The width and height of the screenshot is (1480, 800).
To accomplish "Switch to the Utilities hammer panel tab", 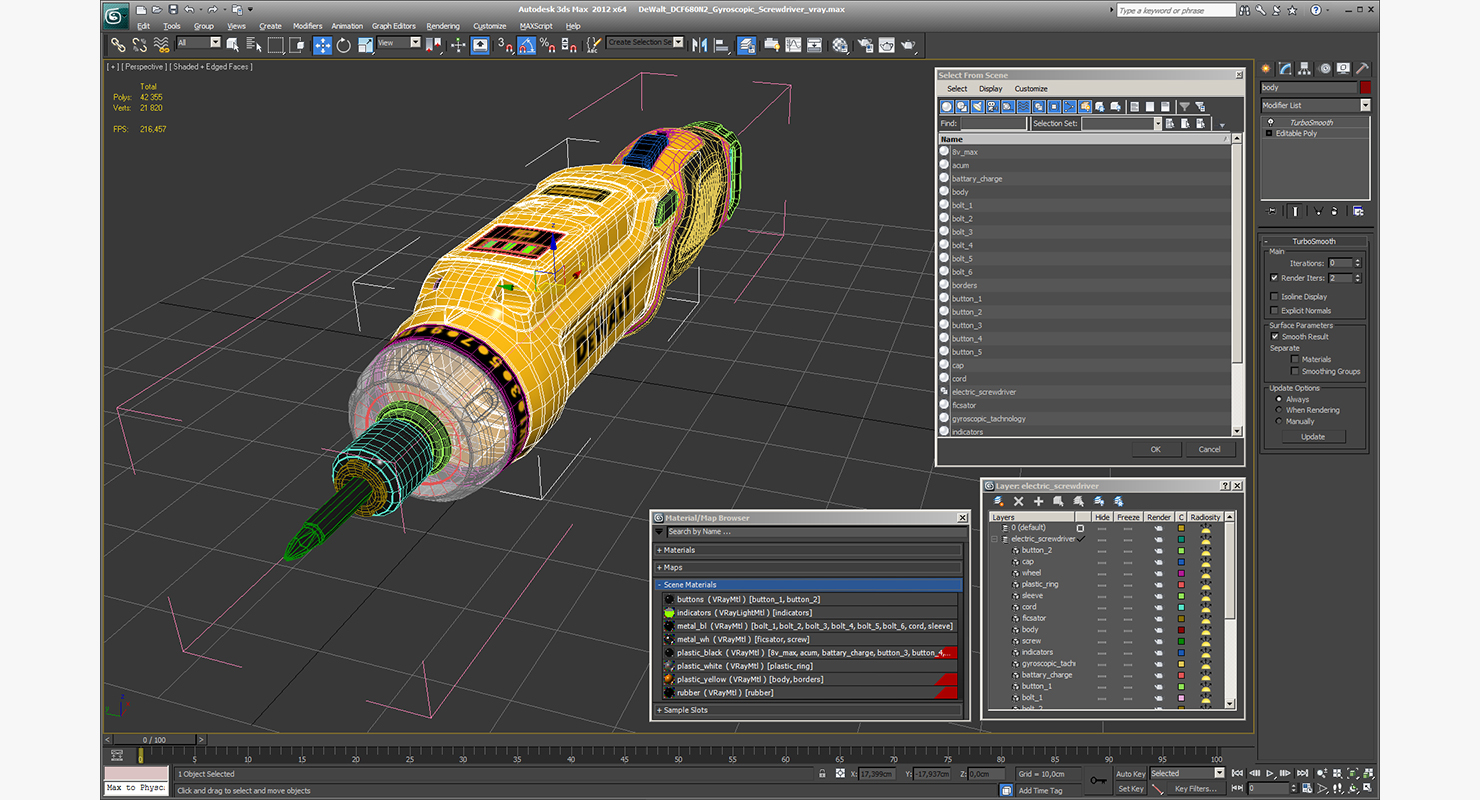I will pyautogui.click(x=1362, y=69).
